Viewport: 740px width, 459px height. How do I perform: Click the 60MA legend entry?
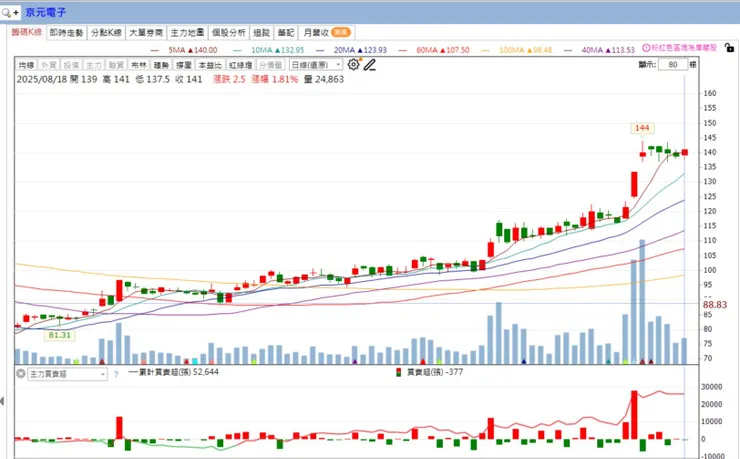pos(434,50)
